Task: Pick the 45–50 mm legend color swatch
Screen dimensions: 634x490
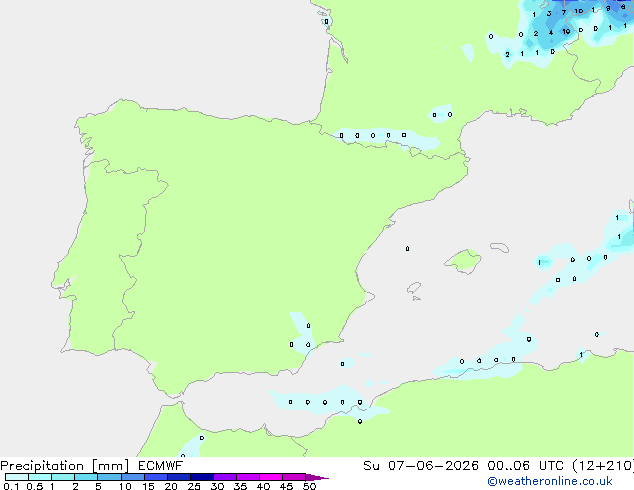Action: click(x=294, y=477)
